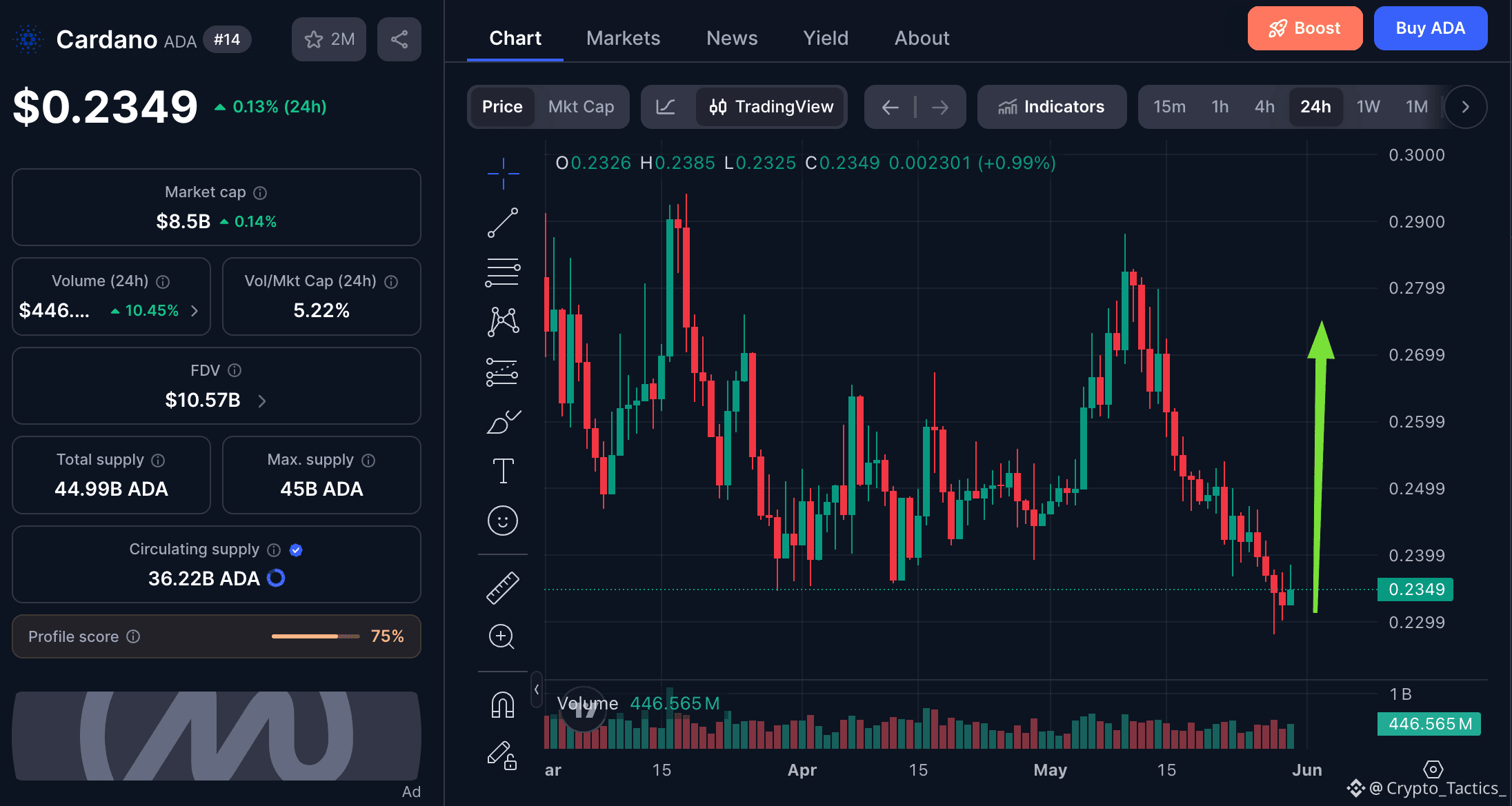The image size is (1512, 806).
Task: Expand FDV details chevron
Action: (262, 401)
